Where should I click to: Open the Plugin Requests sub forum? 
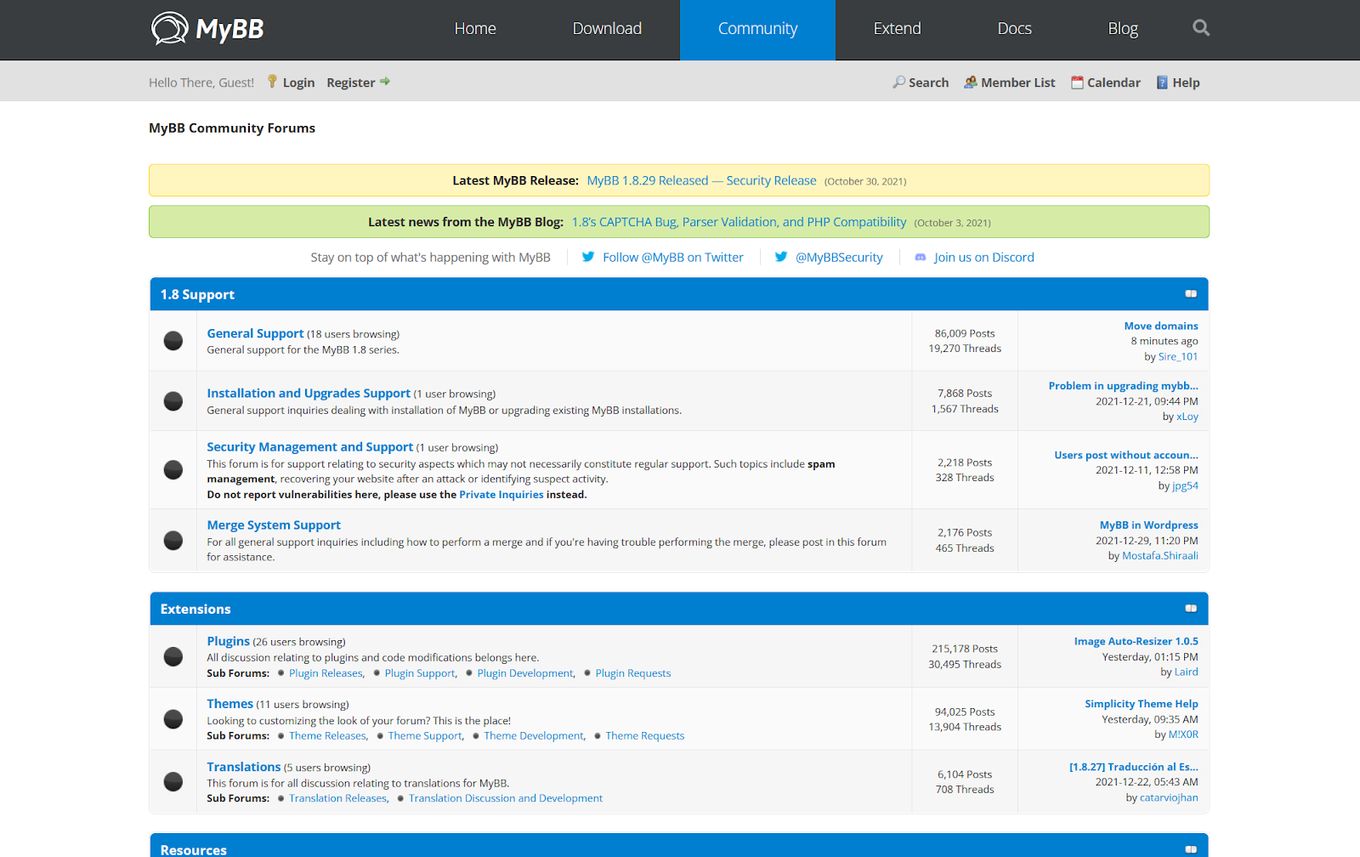[x=633, y=673]
